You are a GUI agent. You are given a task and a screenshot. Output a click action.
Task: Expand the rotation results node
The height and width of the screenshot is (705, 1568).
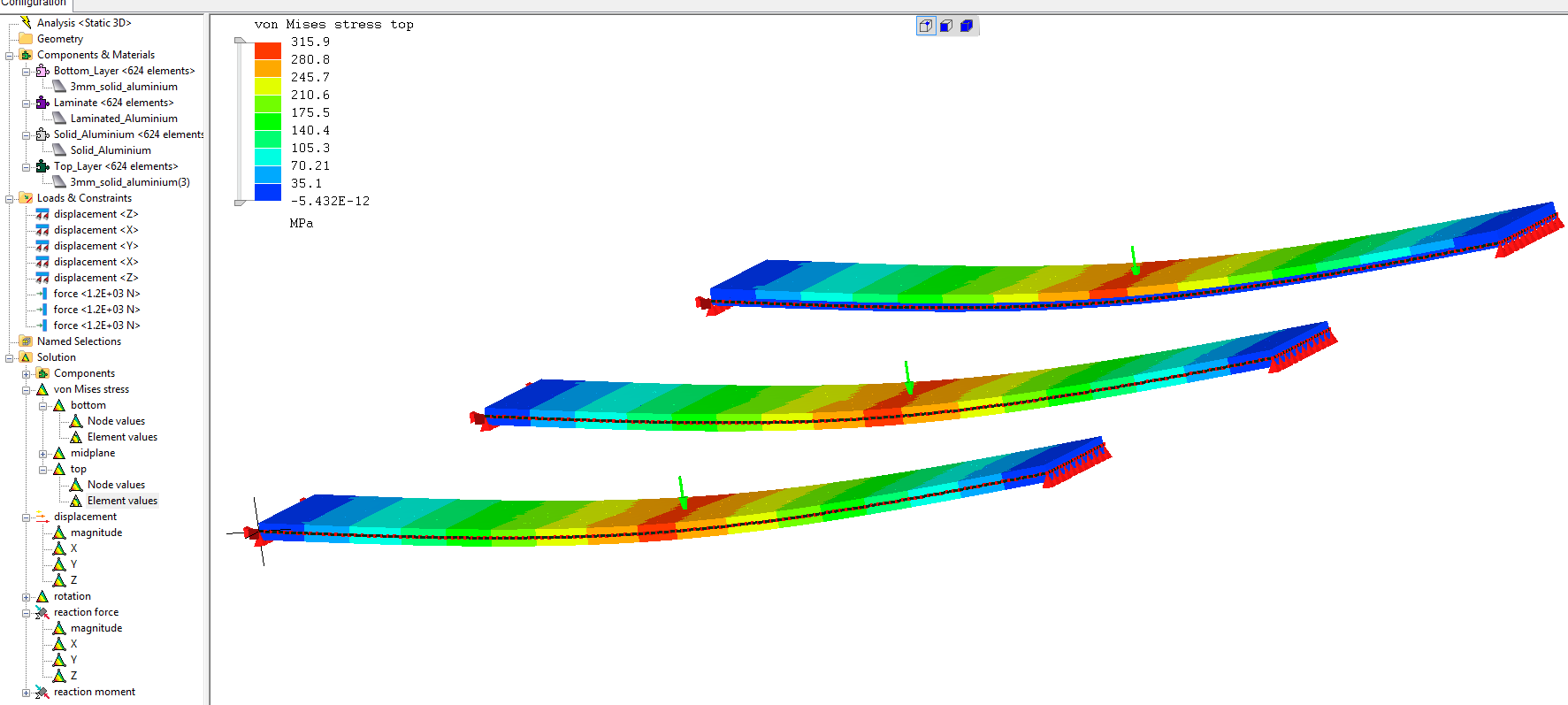click(27, 596)
